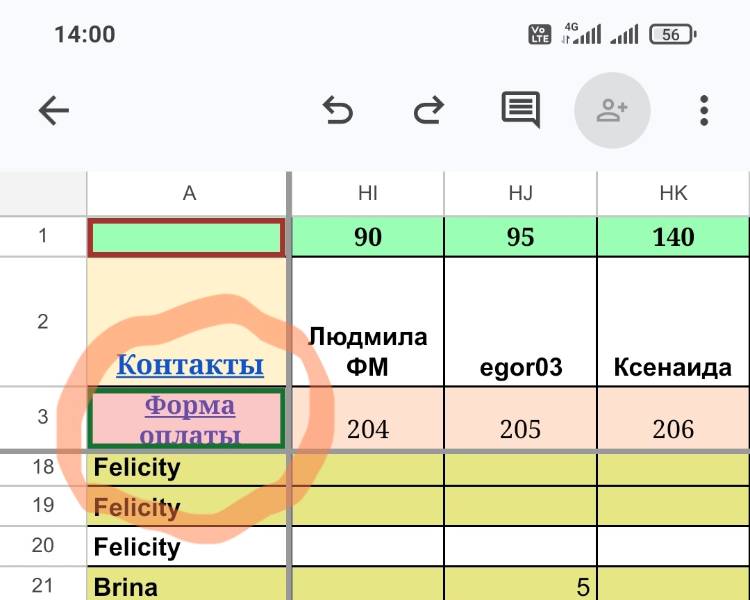Viewport: 750px width, 600px height.
Task: Select the Felicity cell in row 18
Action: click(187, 468)
